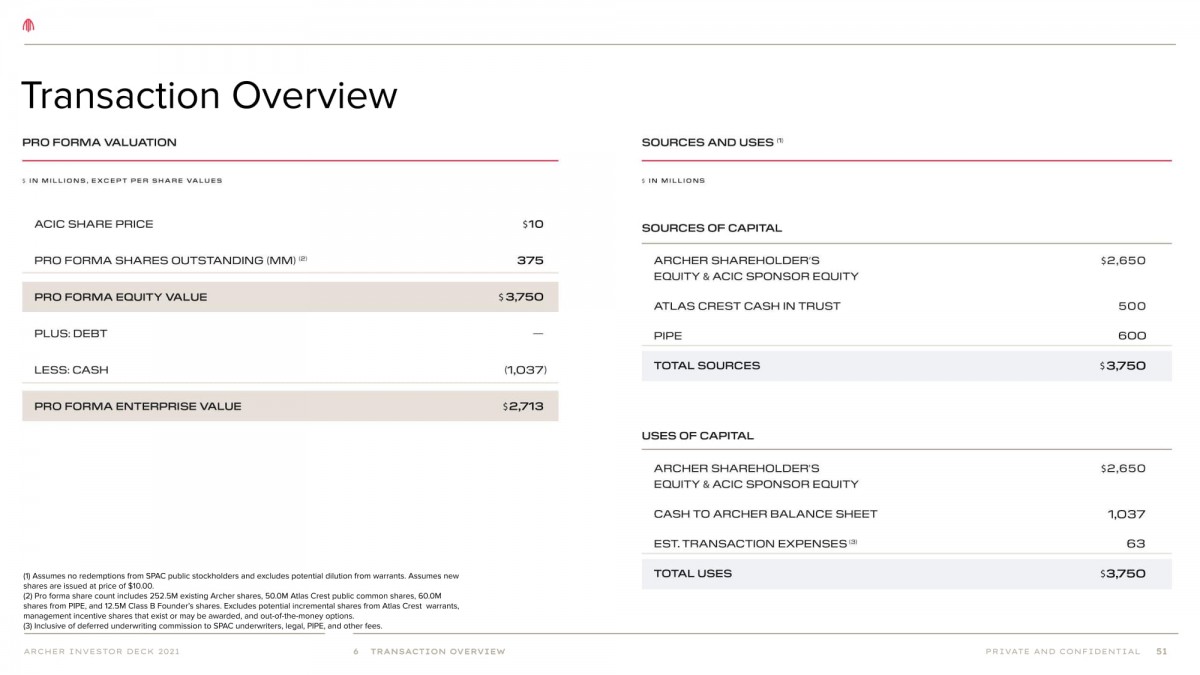Click the PIPE 600 value

tap(1131, 336)
